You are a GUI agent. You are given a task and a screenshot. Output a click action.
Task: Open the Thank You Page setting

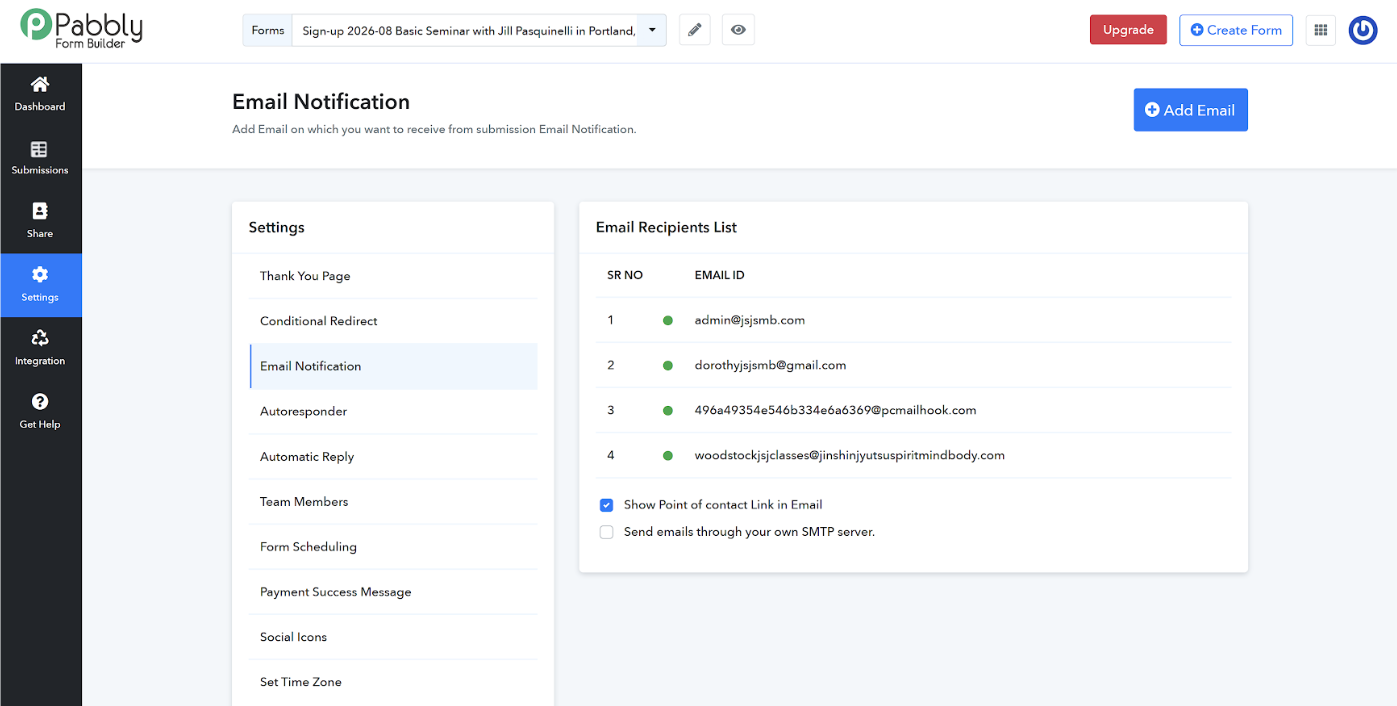pyautogui.click(x=393, y=276)
